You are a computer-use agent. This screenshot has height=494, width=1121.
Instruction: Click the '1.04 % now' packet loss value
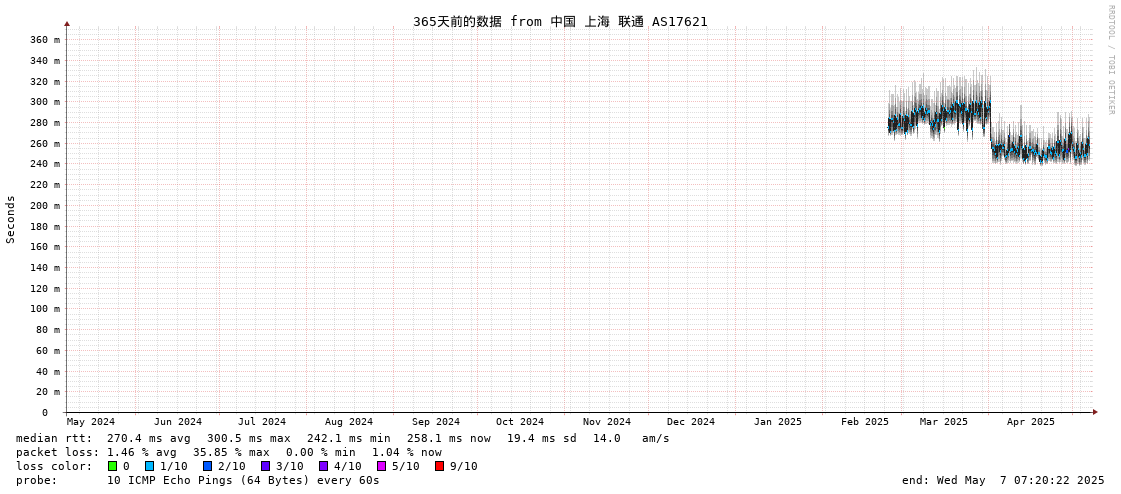(x=407, y=452)
